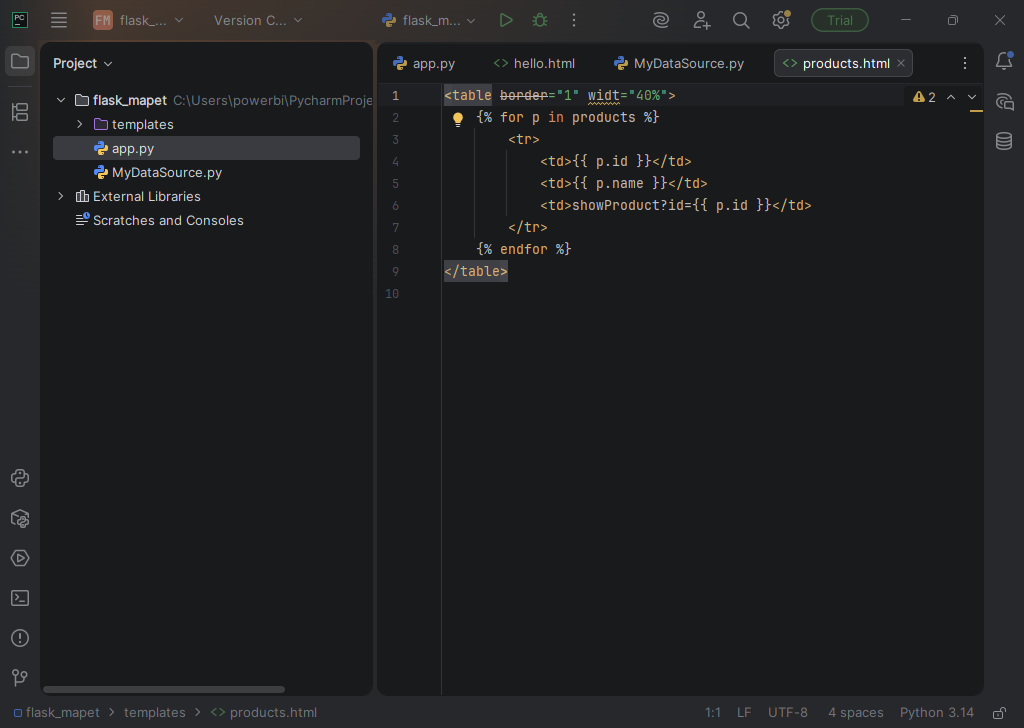Viewport: 1024px width, 728px height.
Task: Click the 'showProduct?id=' text on line 6
Action: (632, 206)
